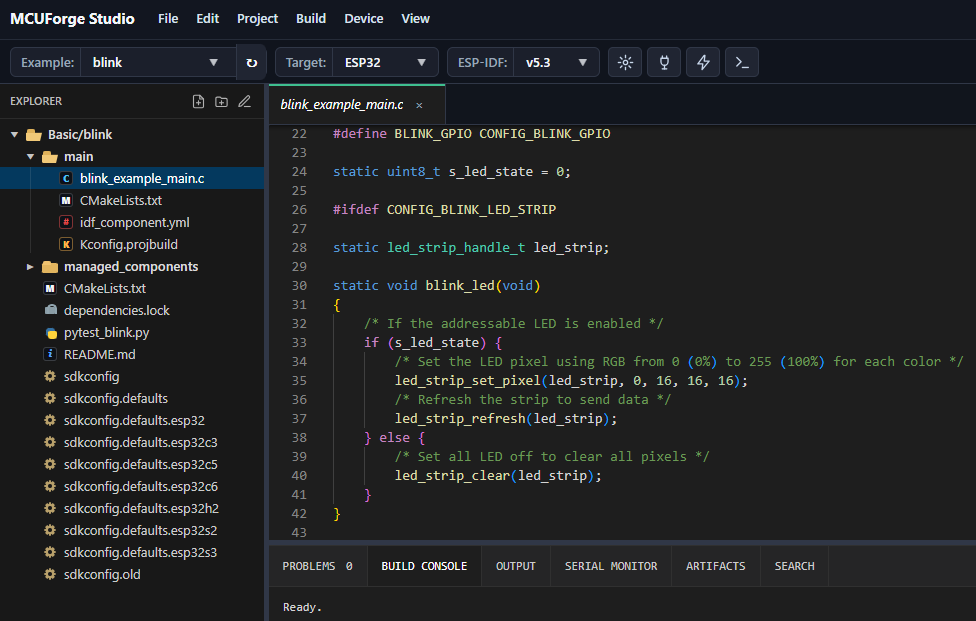The image size is (976, 621).
Task: Click the hash icon of idf_component.yml
Action: (x=66, y=222)
